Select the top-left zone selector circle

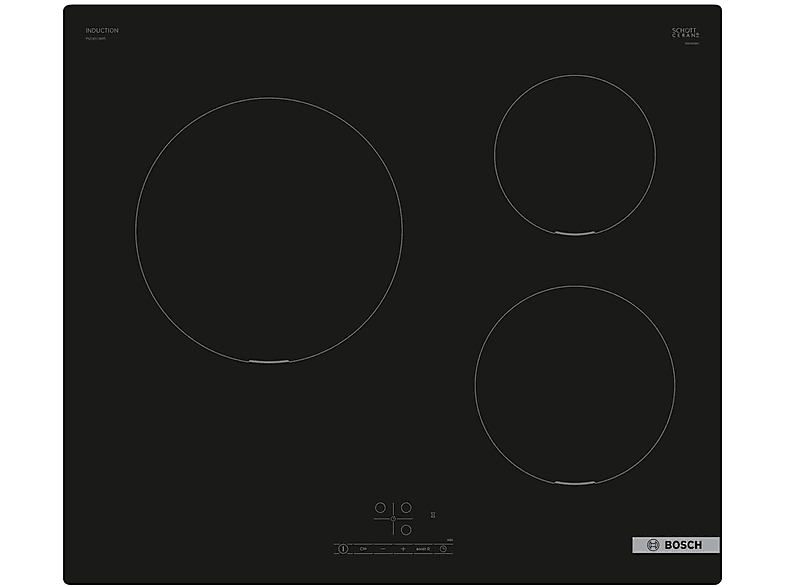pos(380,508)
